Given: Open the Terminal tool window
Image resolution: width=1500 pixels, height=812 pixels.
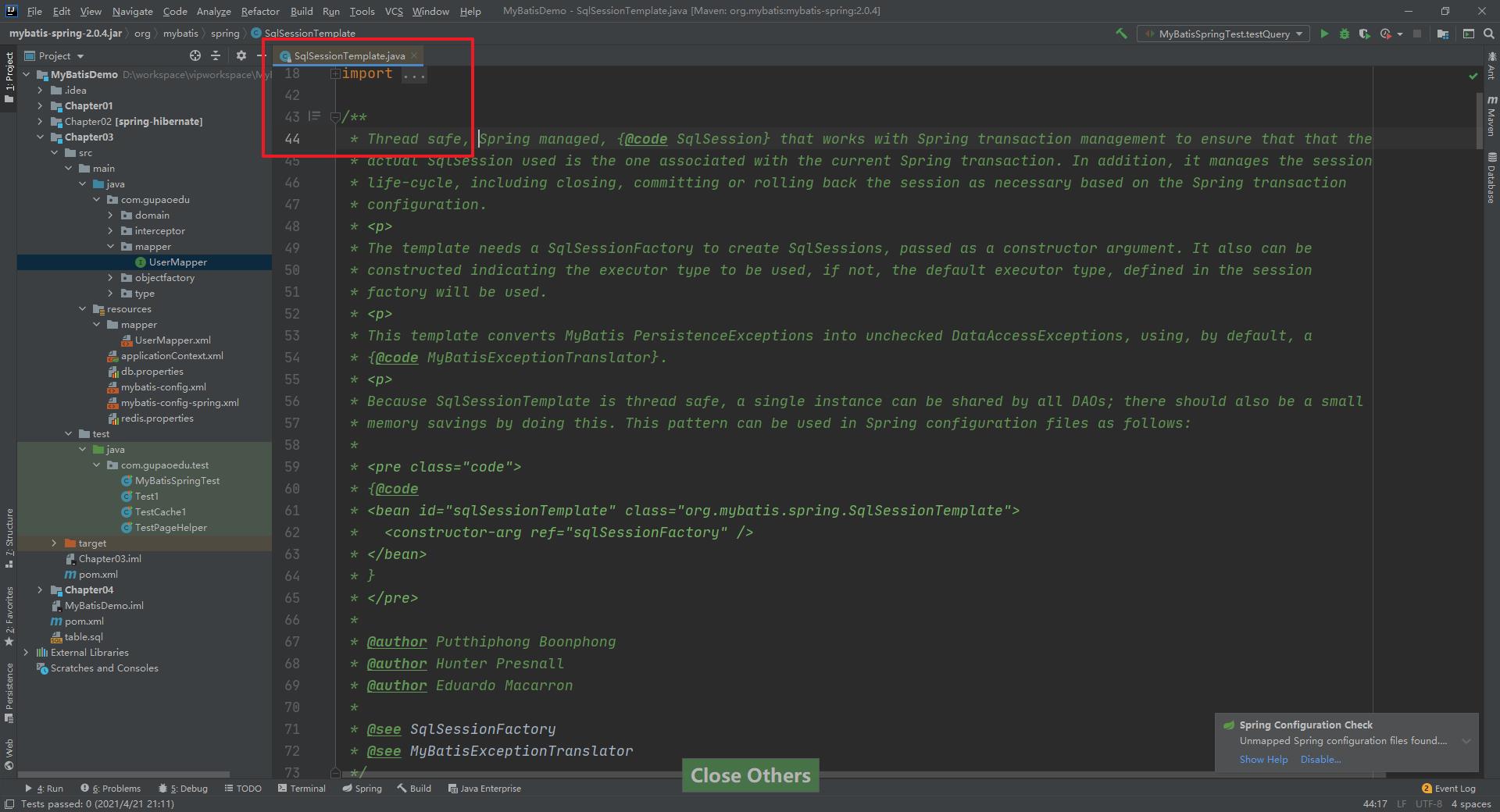Looking at the screenshot, I should point(302,788).
